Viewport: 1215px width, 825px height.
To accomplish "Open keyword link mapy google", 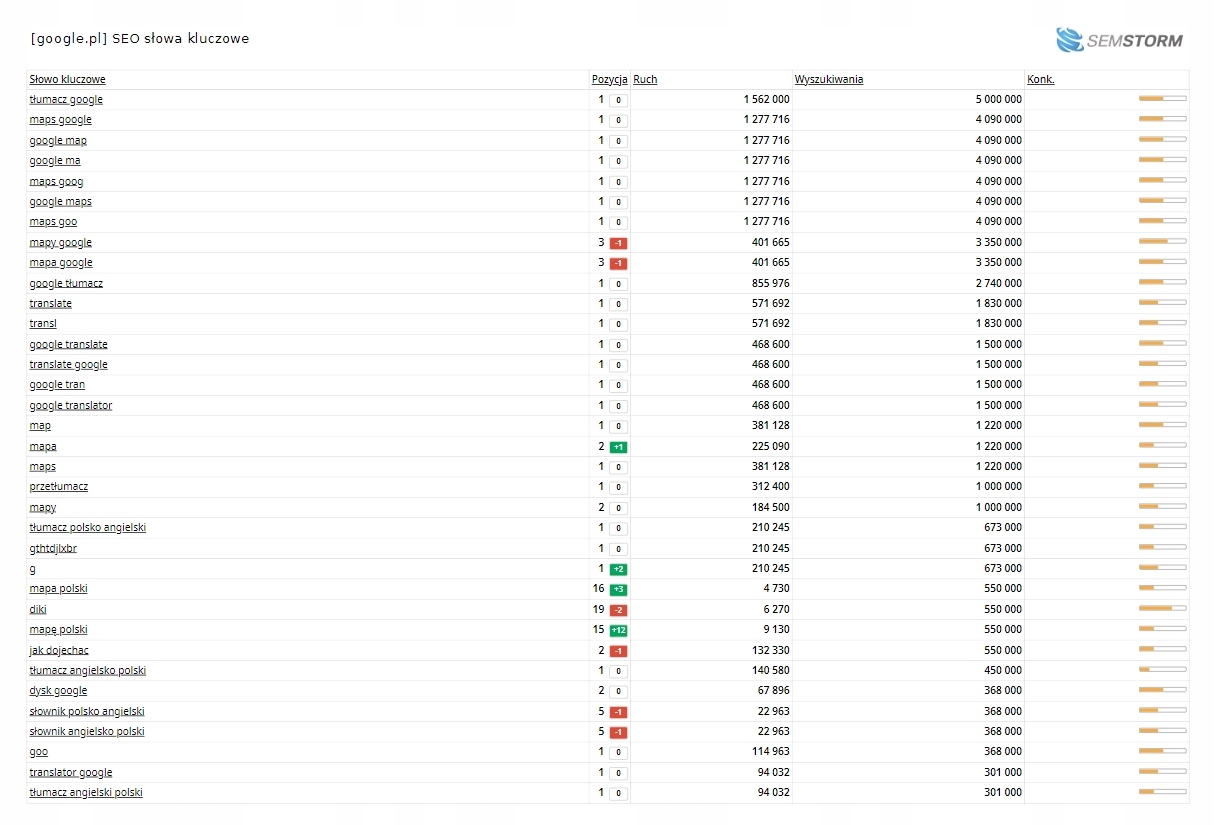I will (60, 243).
